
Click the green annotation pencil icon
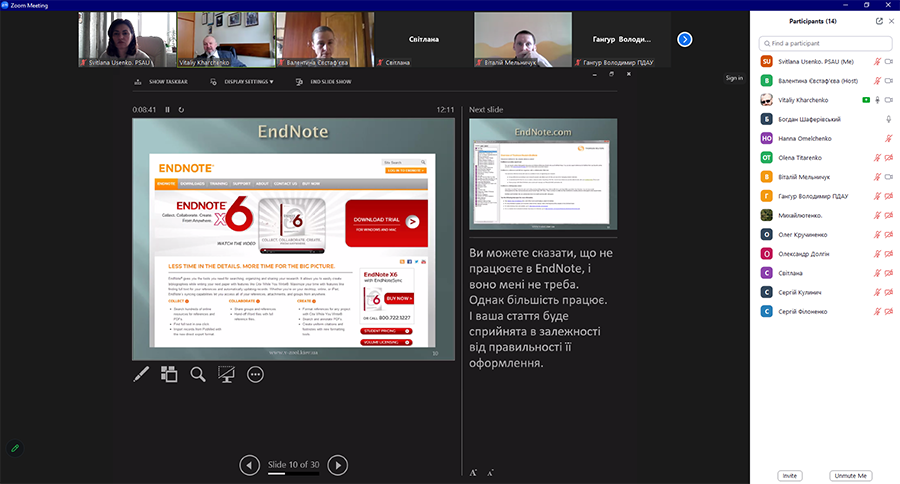[15, 448]
